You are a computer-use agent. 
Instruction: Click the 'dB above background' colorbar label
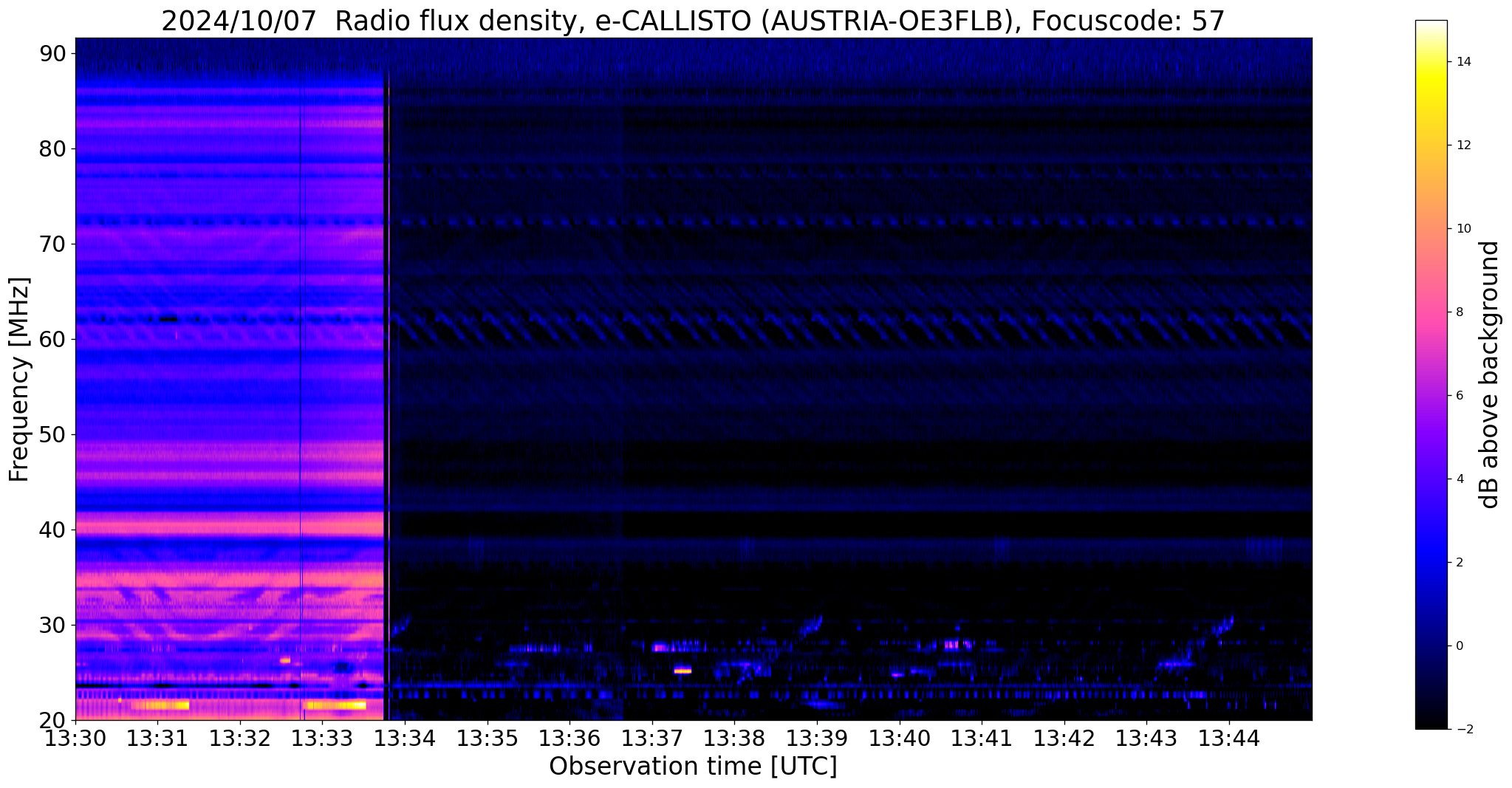click(1490, 374)
